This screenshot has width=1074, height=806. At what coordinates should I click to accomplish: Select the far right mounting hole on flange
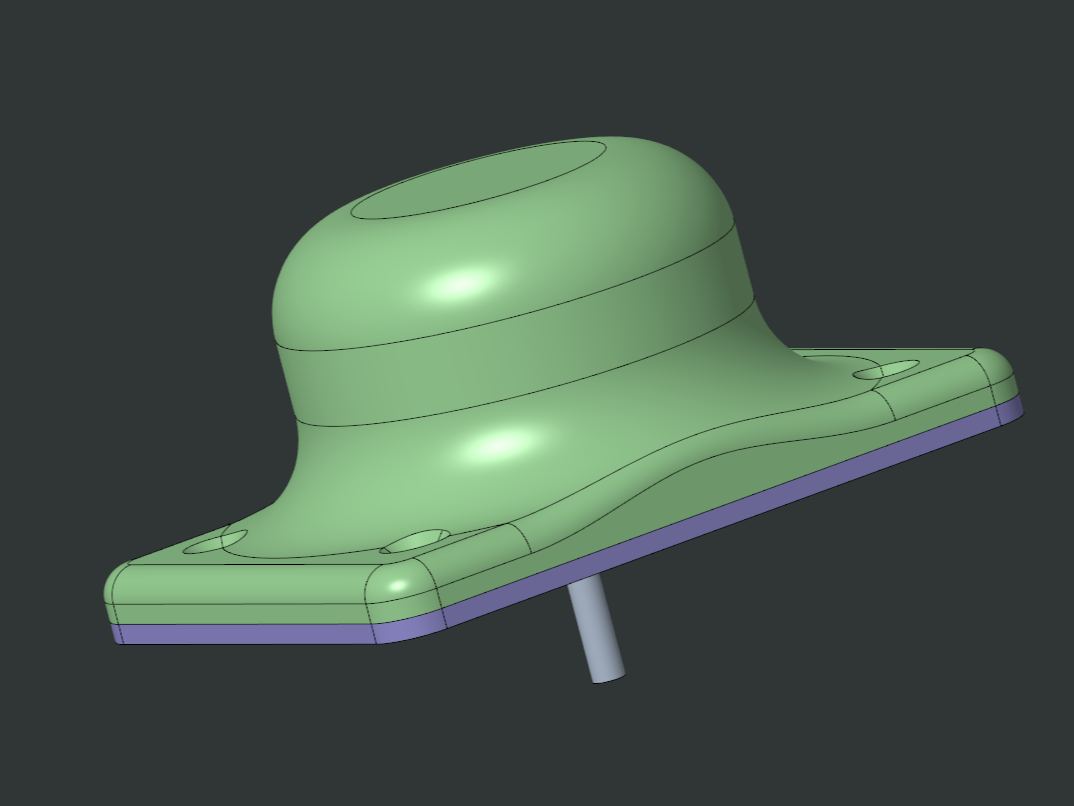click(x=888, y=370)
